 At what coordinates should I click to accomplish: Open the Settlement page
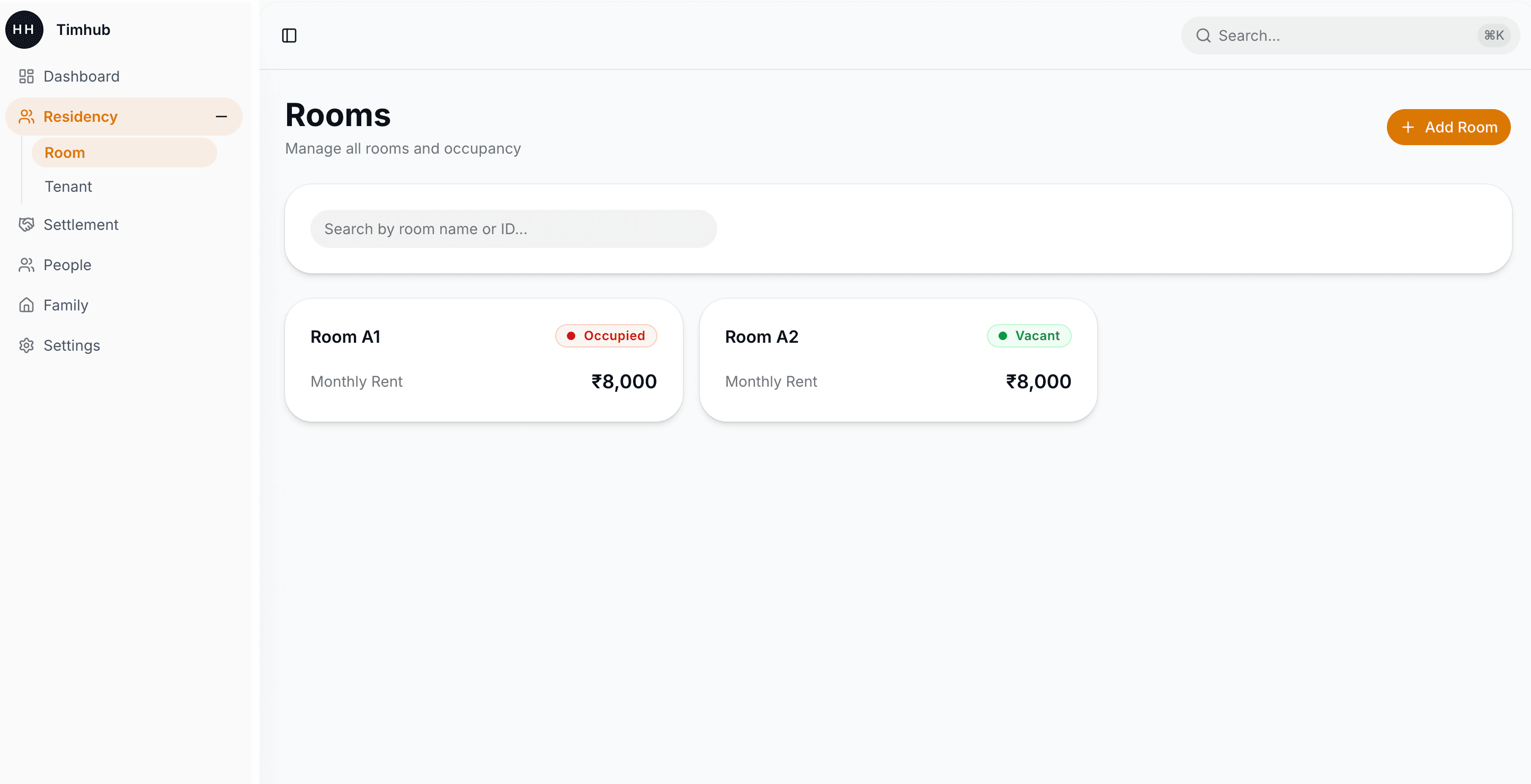tap(123, 225)
